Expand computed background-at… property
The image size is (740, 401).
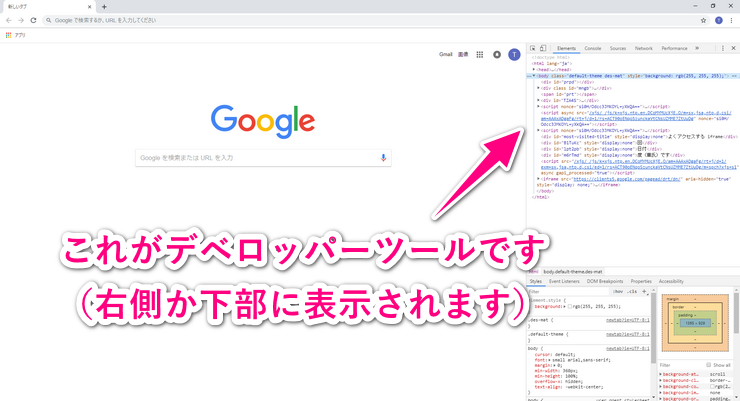pyautogui.click(x=661, y=374)
